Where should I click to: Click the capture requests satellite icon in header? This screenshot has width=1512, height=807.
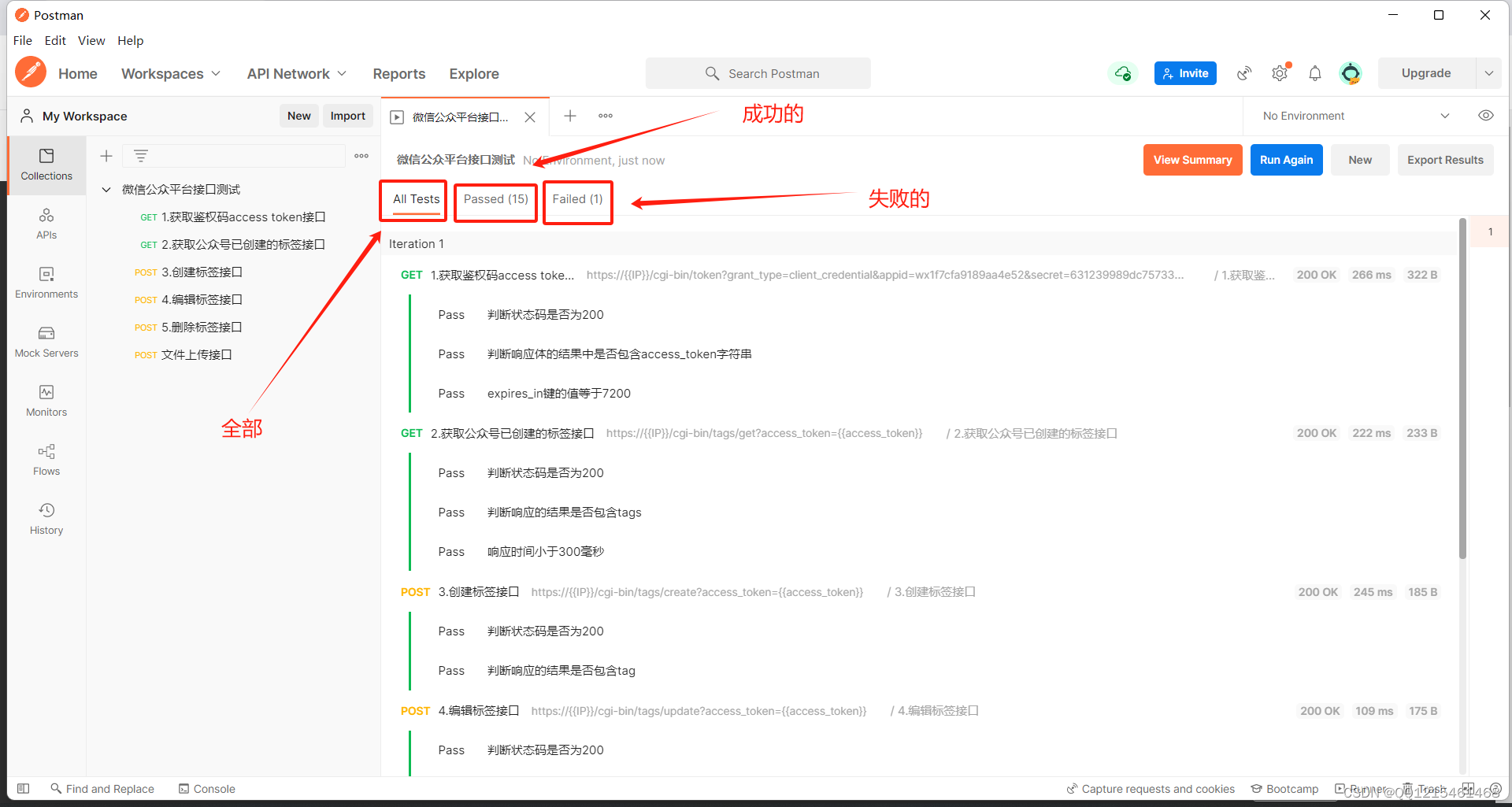[x=1244, y=73]
